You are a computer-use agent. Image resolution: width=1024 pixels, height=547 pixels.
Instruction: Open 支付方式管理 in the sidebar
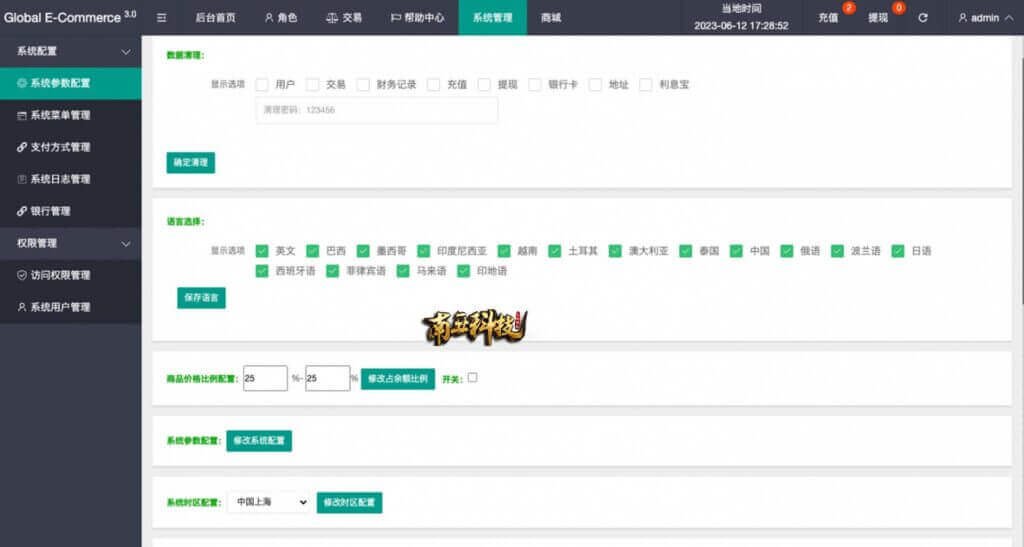(60, 147)
